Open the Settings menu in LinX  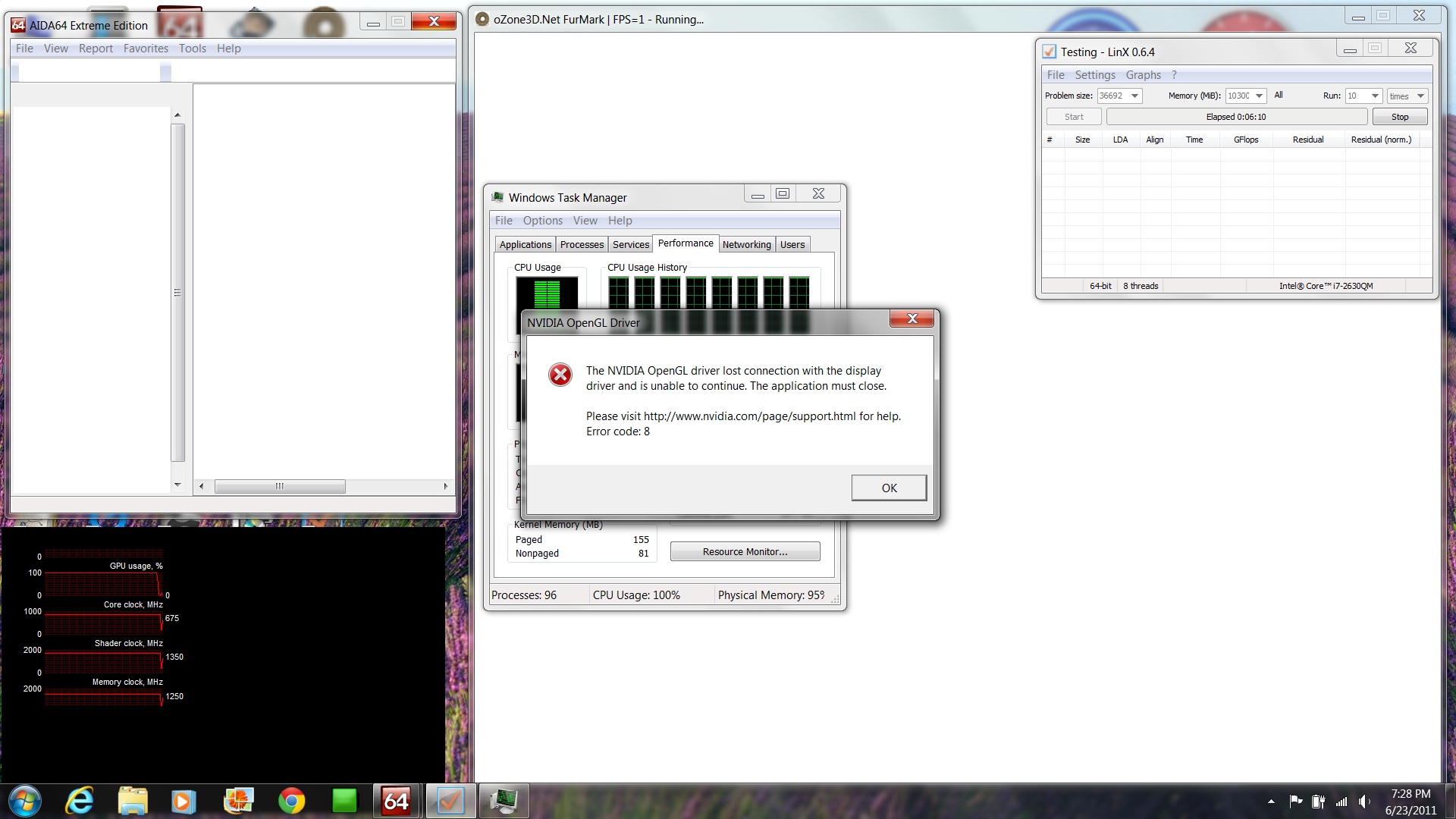click(x=1095, y=74)
